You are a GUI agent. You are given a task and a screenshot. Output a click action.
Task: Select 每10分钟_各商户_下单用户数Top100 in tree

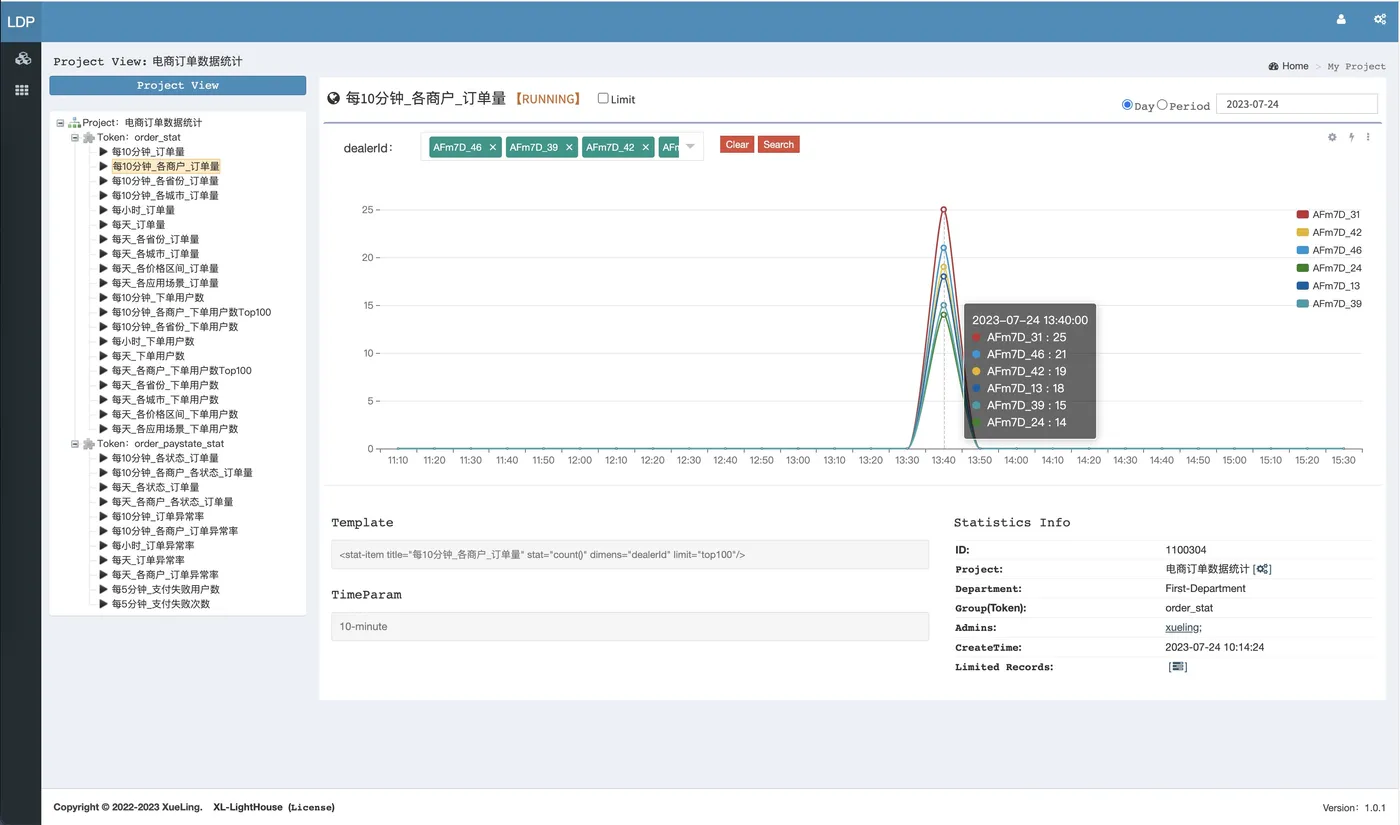191,312
